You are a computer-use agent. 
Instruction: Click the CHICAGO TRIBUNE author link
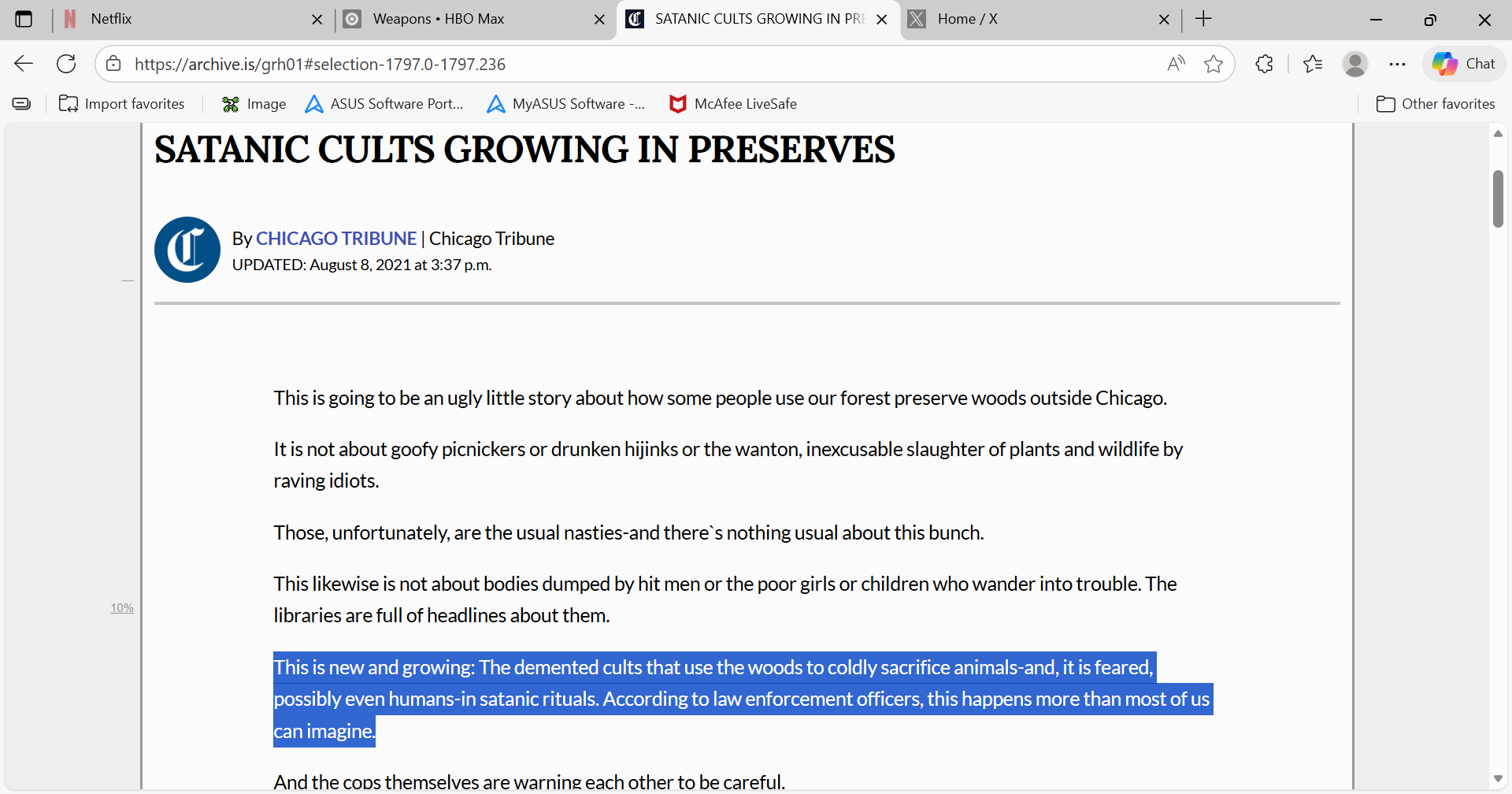coord(336,239)
